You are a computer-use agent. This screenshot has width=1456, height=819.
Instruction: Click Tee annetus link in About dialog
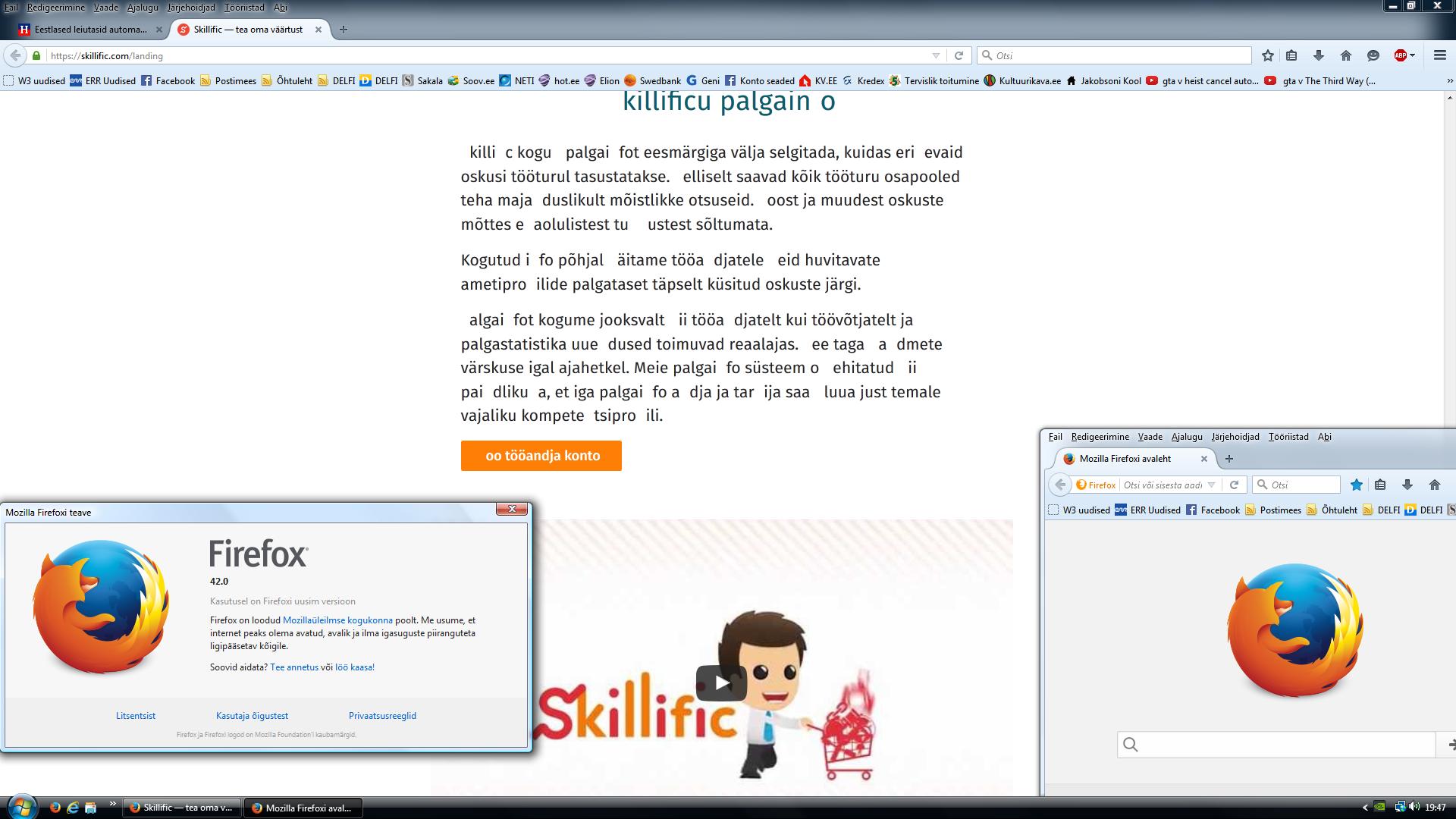point(294,667)
